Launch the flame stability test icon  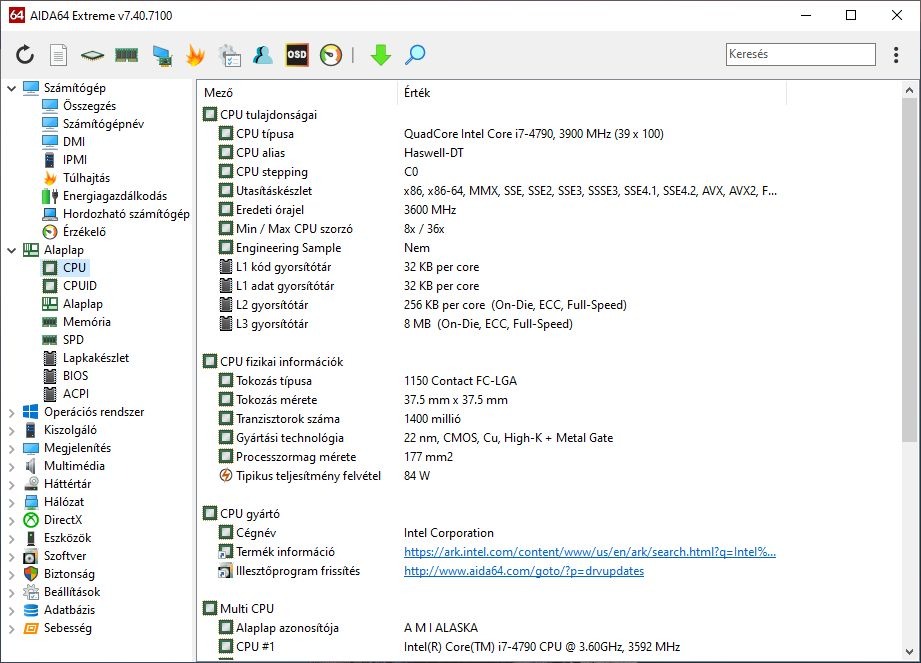tap(196, 55)
